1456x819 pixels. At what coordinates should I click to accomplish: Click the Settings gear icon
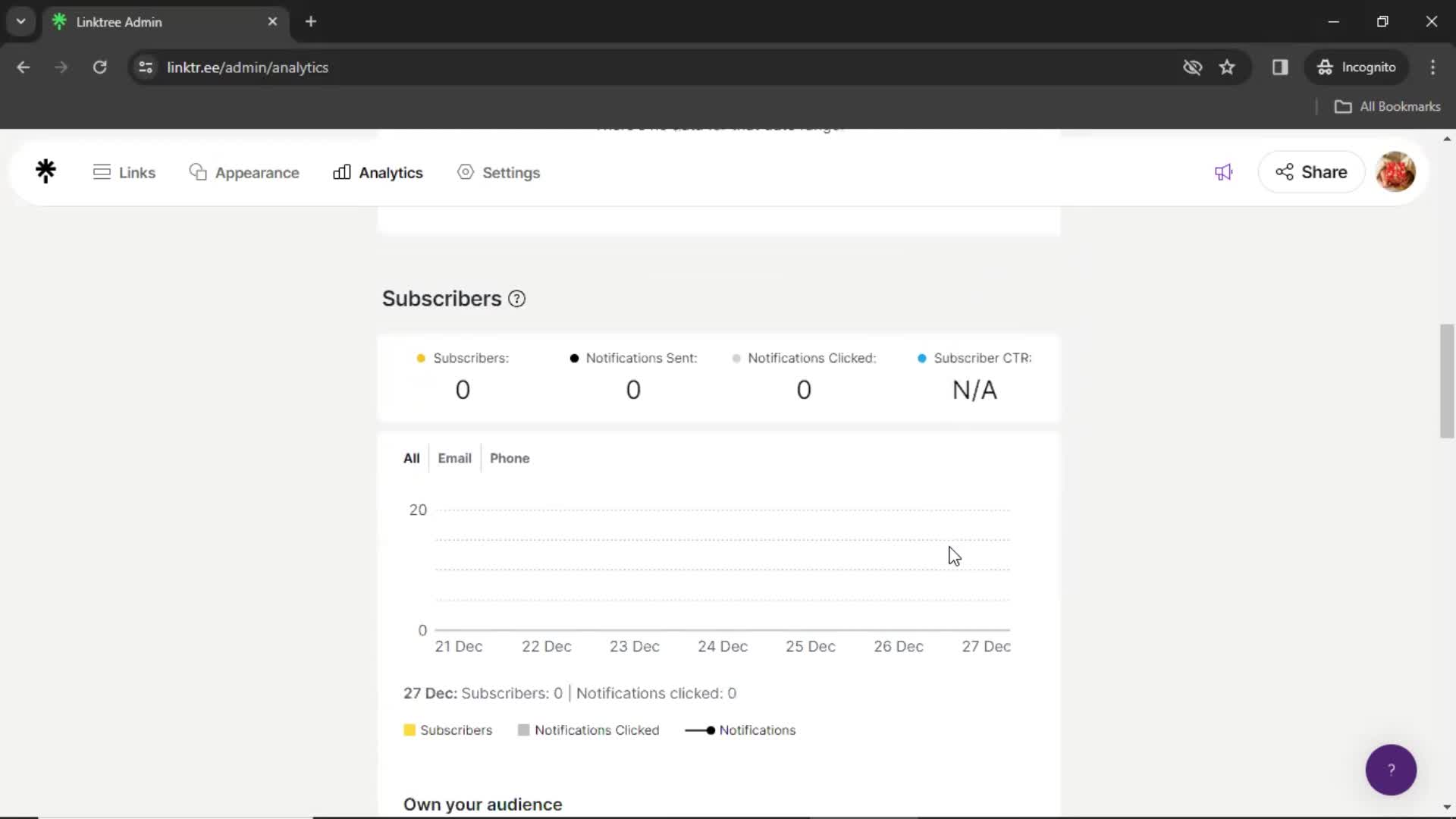point(467,172)
